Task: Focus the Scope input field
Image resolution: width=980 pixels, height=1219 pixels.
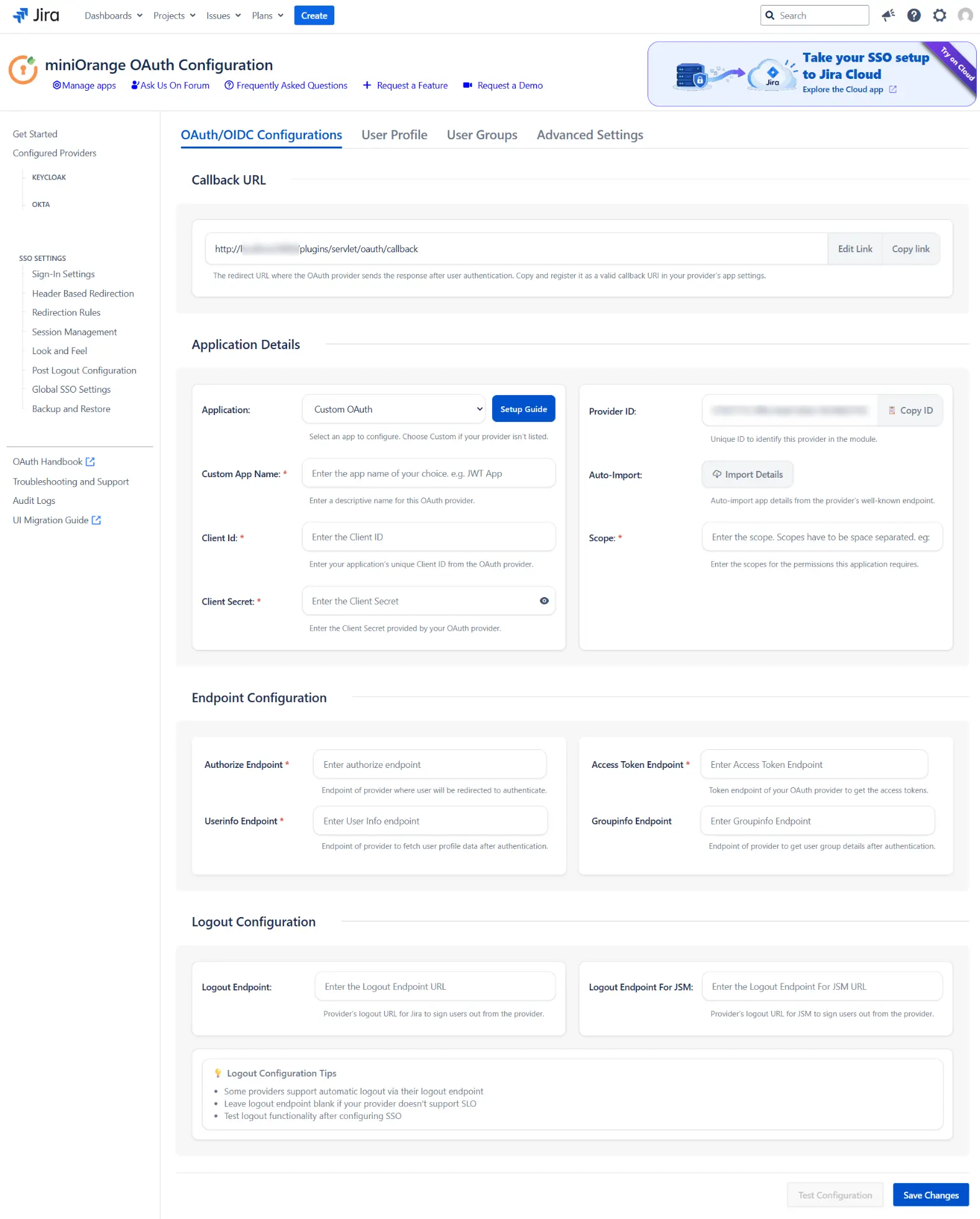Action: click(822, 537)
